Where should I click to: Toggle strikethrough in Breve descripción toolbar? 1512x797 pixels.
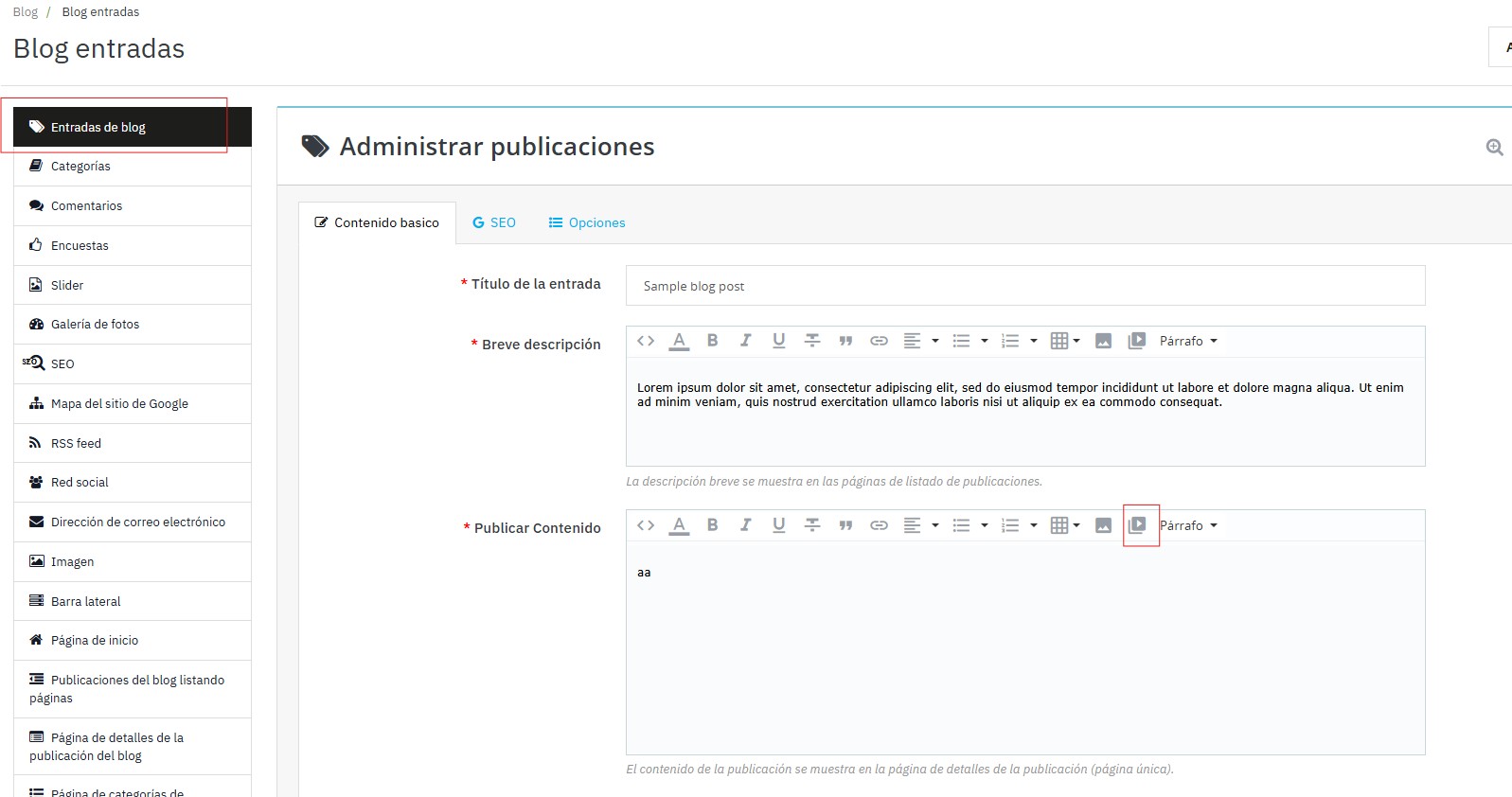click(812, 341)
